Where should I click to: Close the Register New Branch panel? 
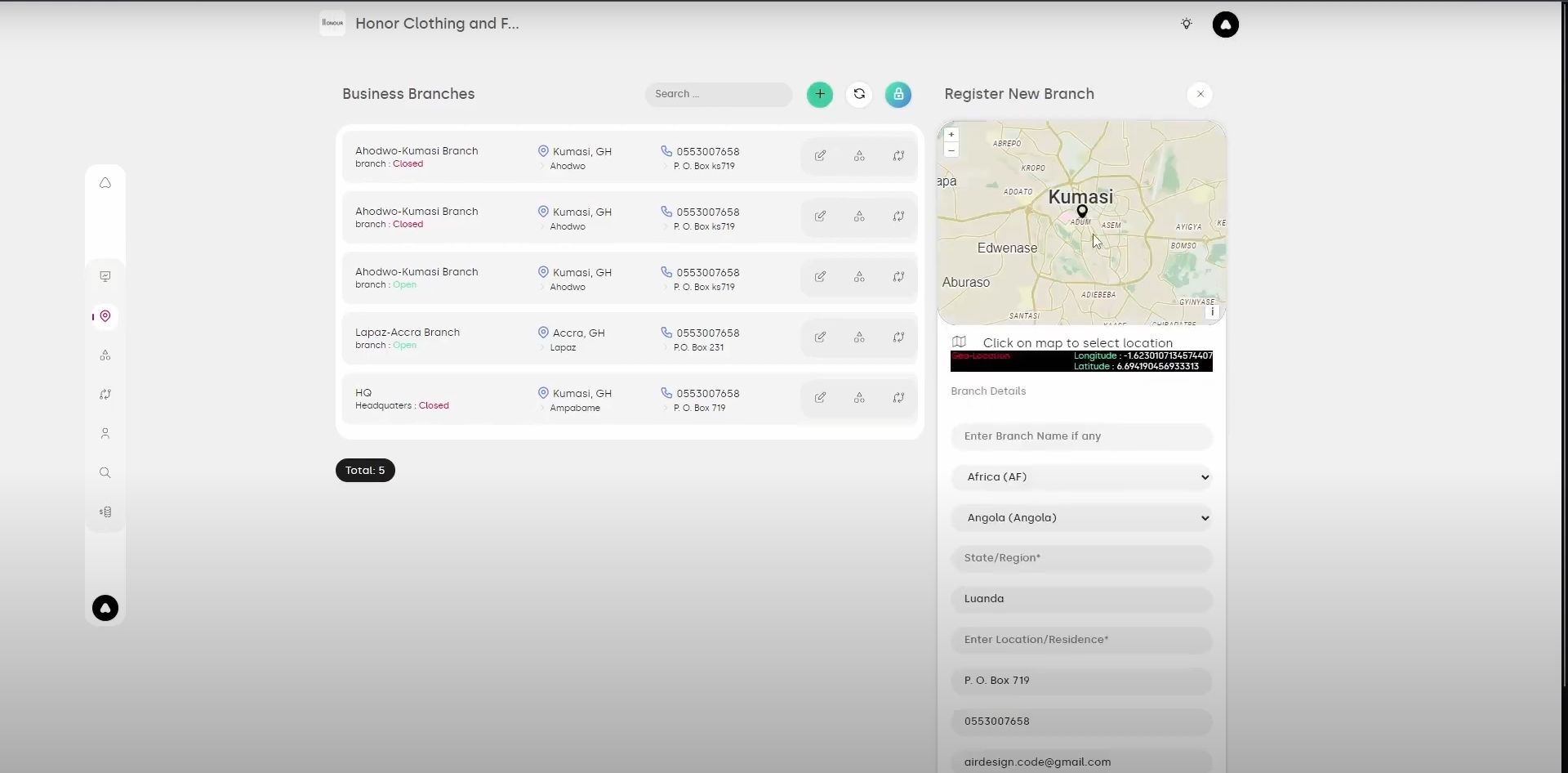pos(1200,94)
